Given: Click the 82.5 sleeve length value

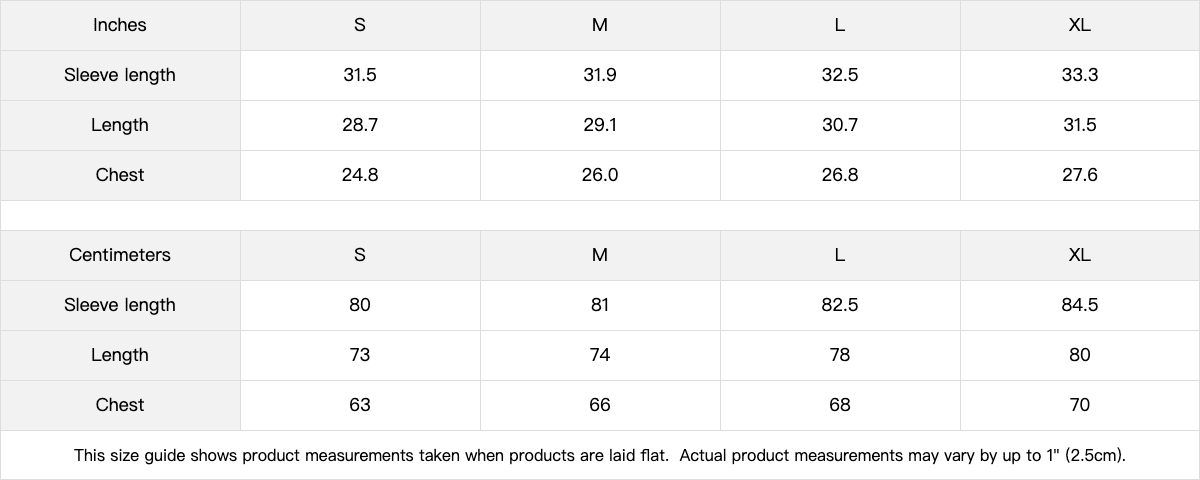Looking at the screenshot, I should [840, 305].
